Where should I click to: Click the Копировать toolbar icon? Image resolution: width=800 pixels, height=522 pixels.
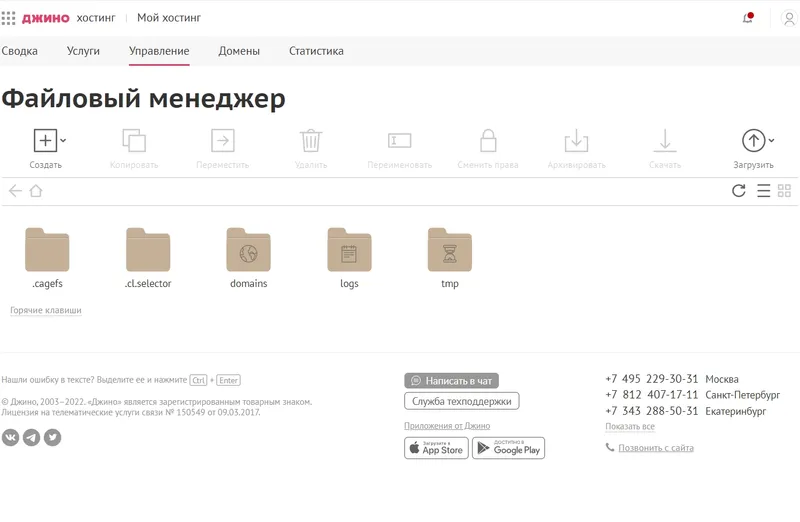point(134,140)
